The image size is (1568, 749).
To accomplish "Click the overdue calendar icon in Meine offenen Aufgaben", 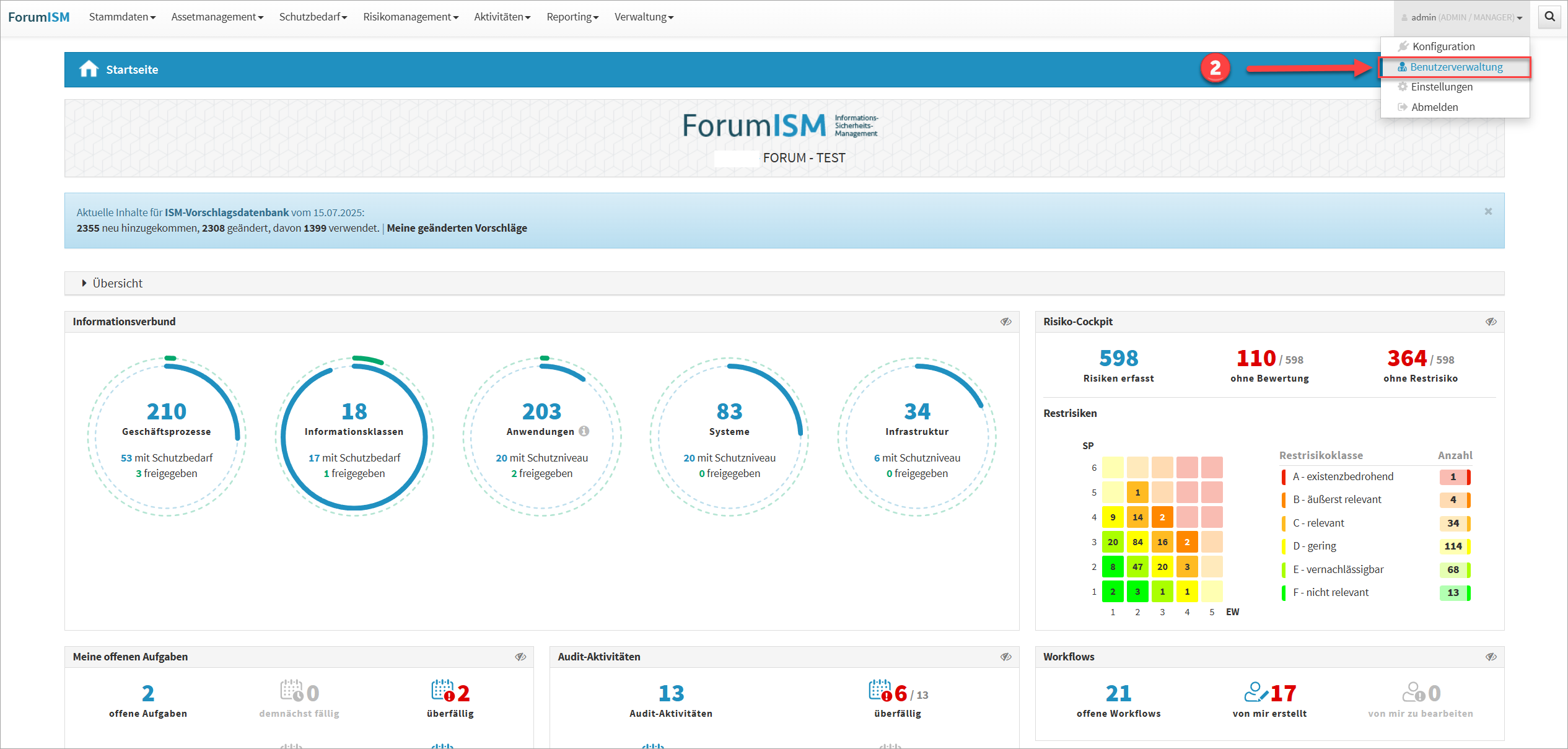I will click(443, 691).
